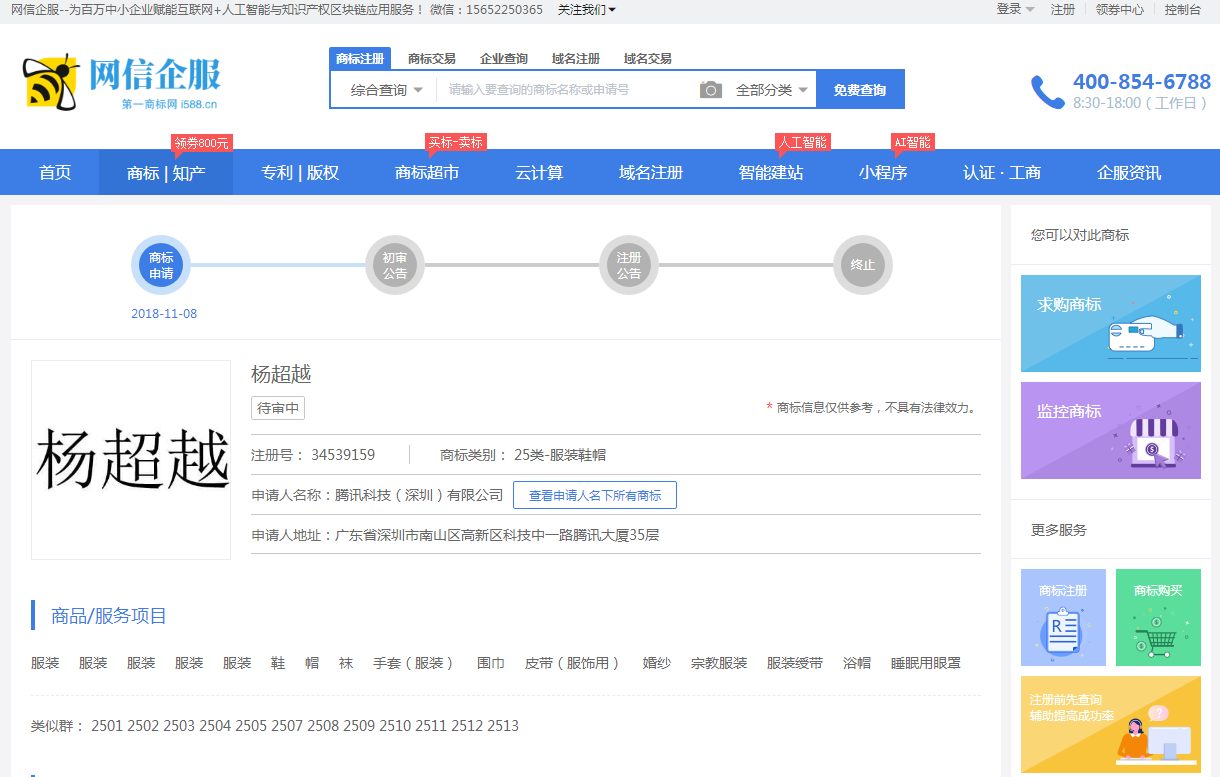Click the registration number 34539159
1220x777 pixels.
click(x=343, y=455)
